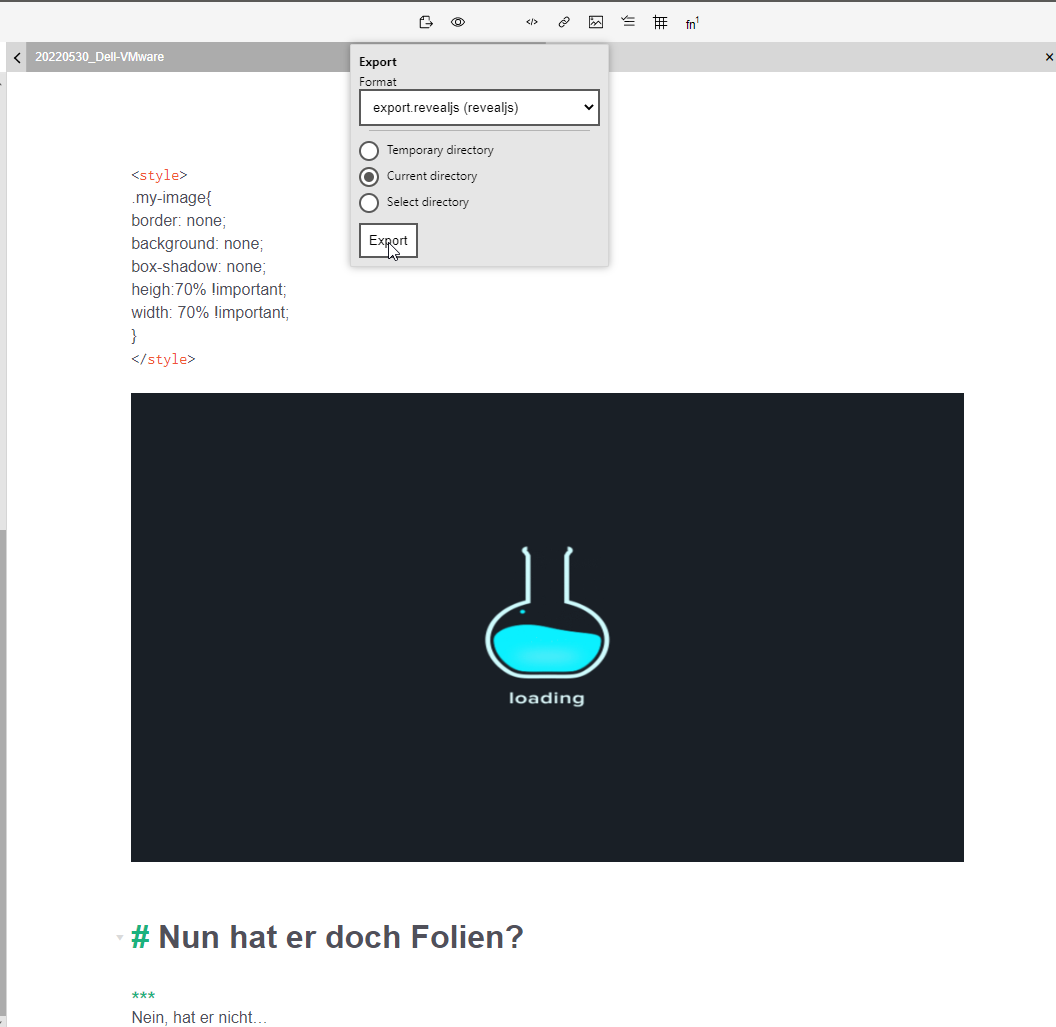Click the heading 'Nun hat er doch Folien?'
Image resolution: width=1056 pixels, height=1027 pixels.
coord(341,937)
